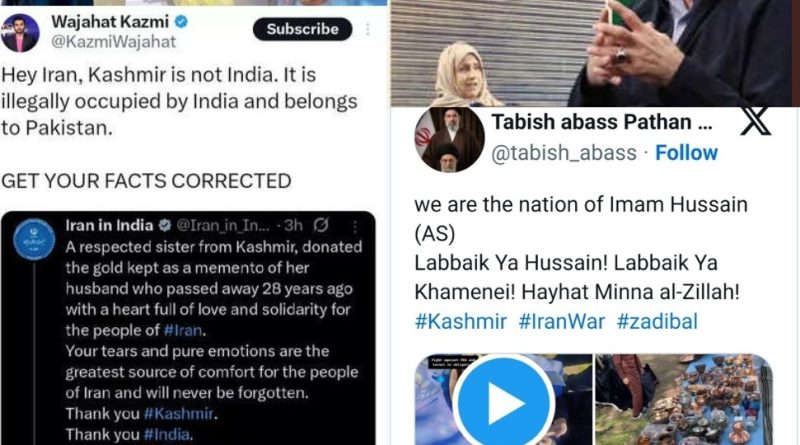Open the #zadibal hashtag
The height and width of the screenshot is (445, 800).
point(657,322)
